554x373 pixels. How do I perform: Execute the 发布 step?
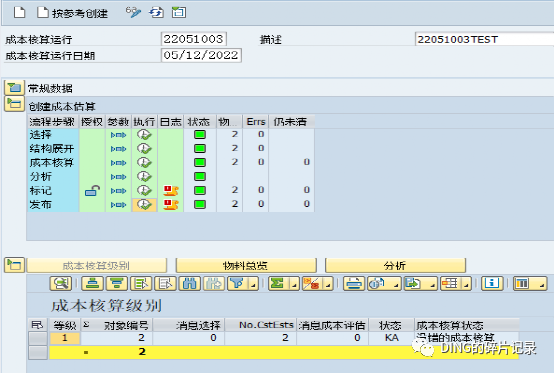145,205
